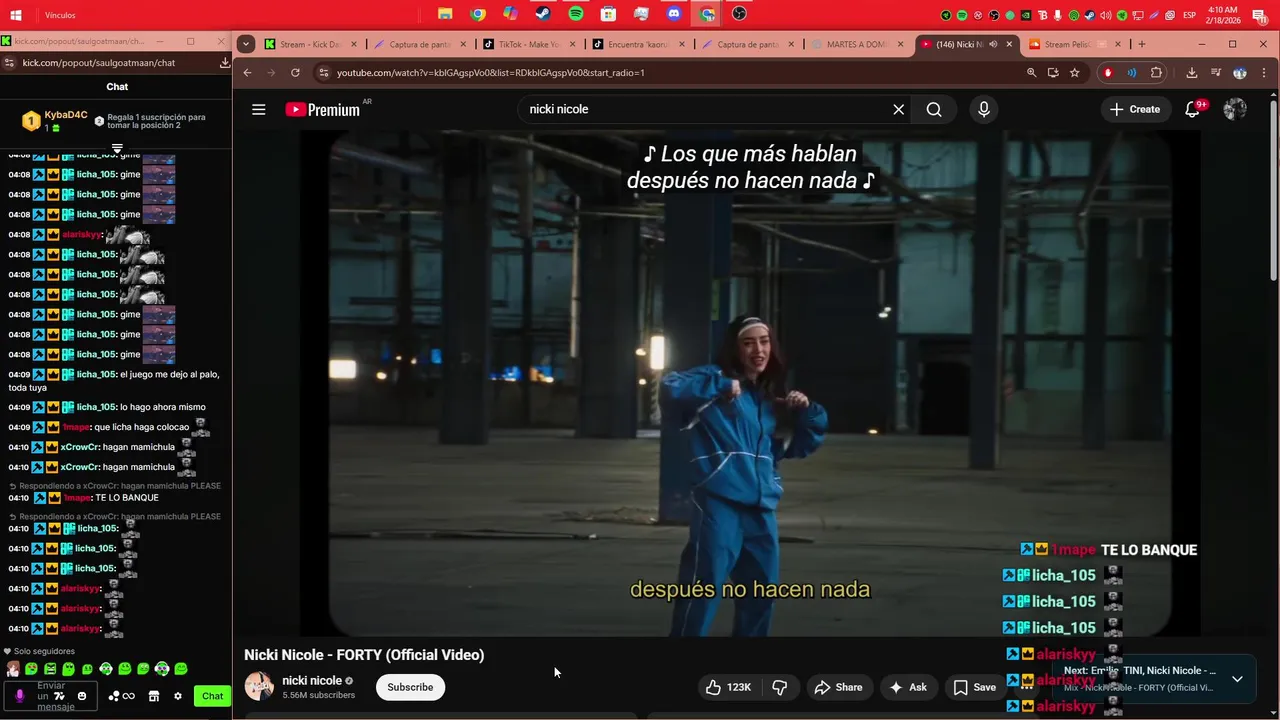Click the purple microphone in chat input
The width and height of the screenshot is (1280, 720).
tap(19, 696)
